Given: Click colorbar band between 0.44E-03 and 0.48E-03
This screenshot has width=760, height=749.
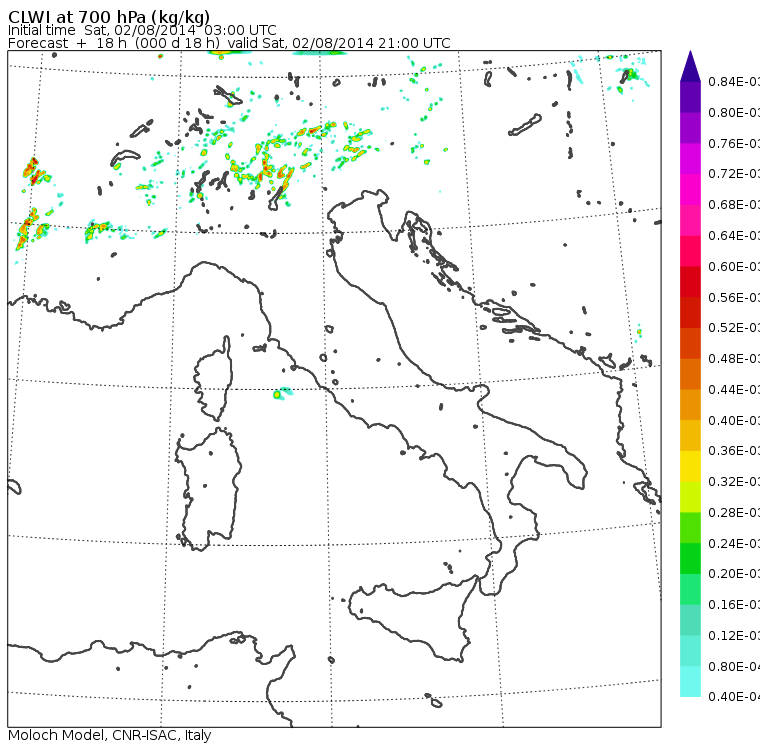Looking at the screenshot, I should coord(690,374).
